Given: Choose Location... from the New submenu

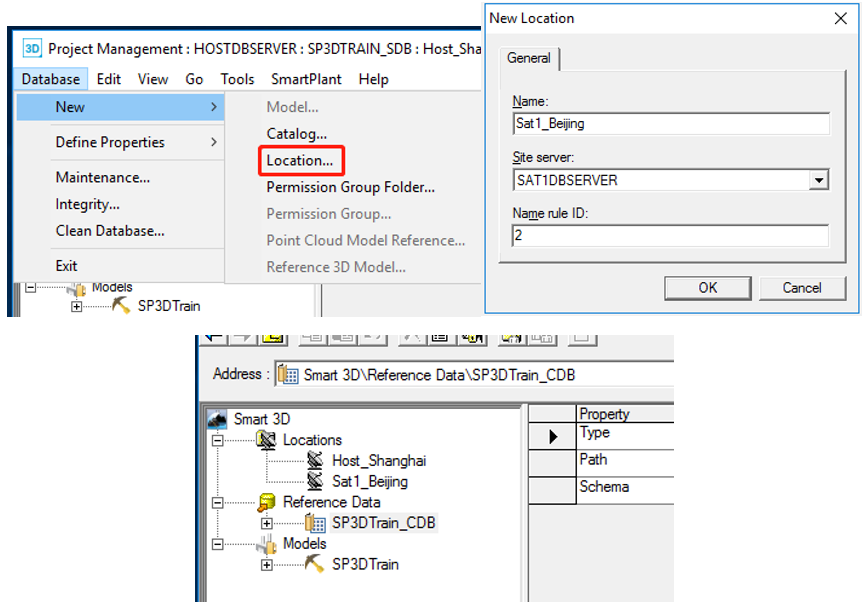Looking at the screenshot, I should [299, 160].
